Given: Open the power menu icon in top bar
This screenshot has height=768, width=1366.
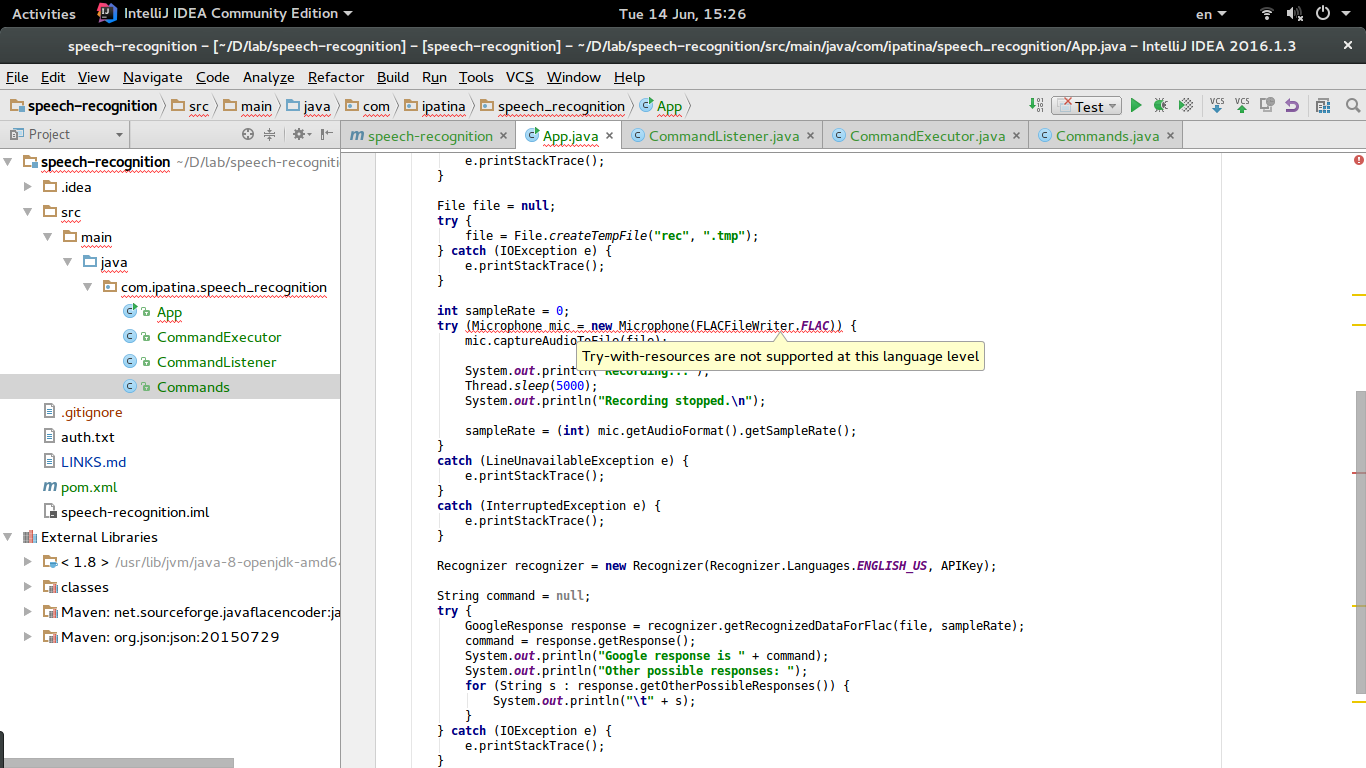Looking at the screenshot, I should (x=1322, y=14).
